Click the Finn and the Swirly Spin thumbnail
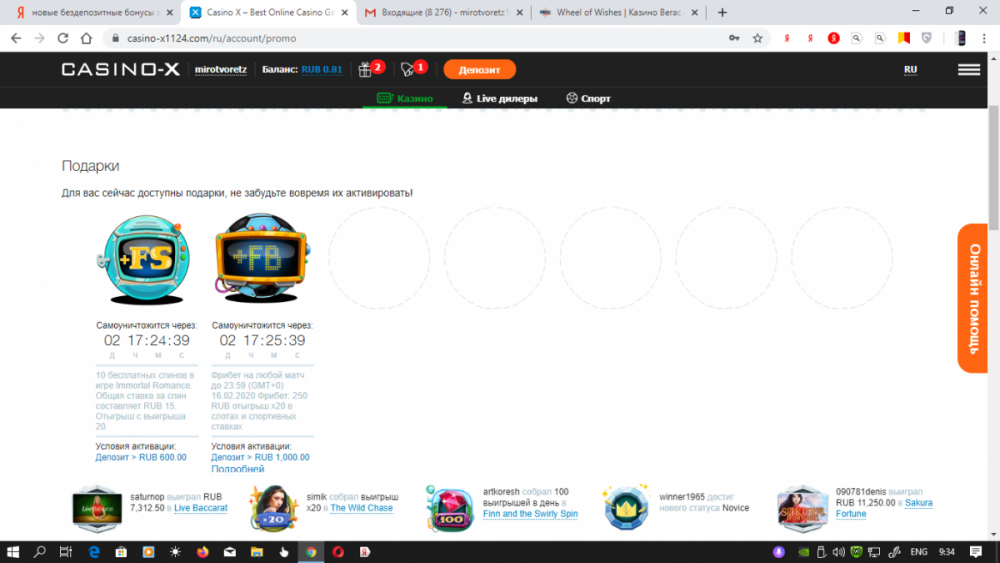 [x=450, y=508]
